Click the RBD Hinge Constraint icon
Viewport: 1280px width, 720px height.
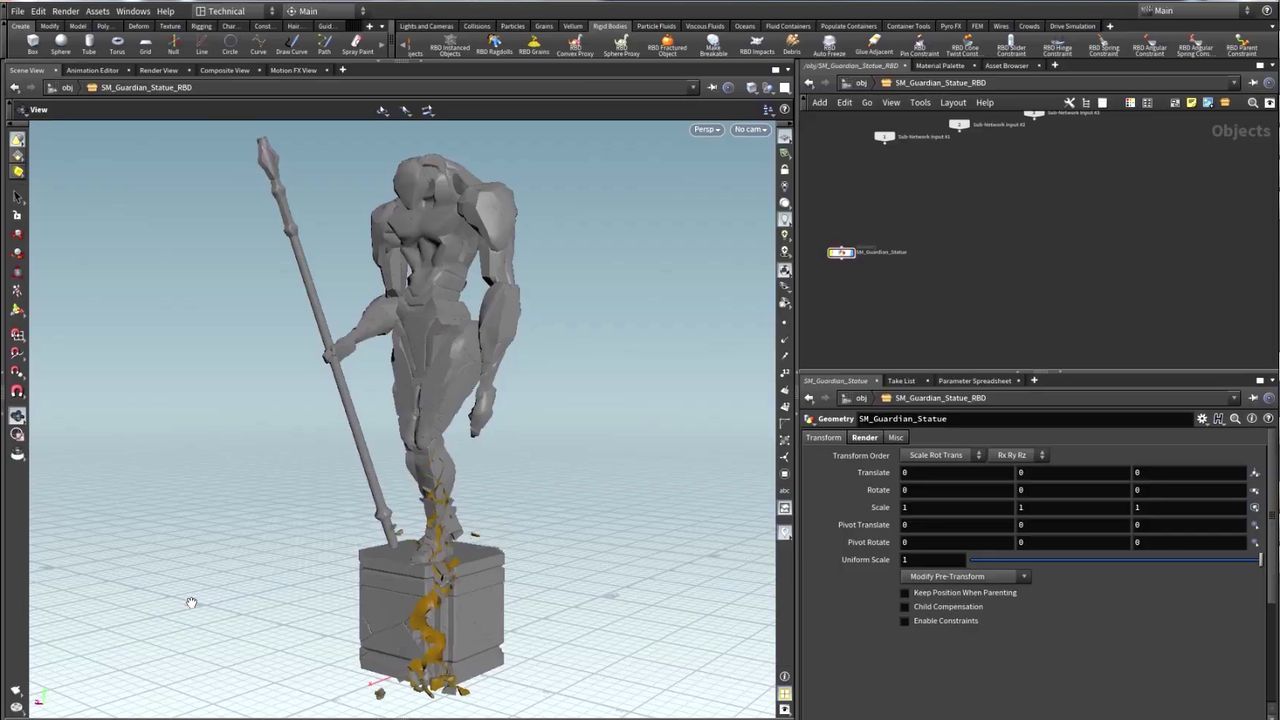pos(1057,44)
